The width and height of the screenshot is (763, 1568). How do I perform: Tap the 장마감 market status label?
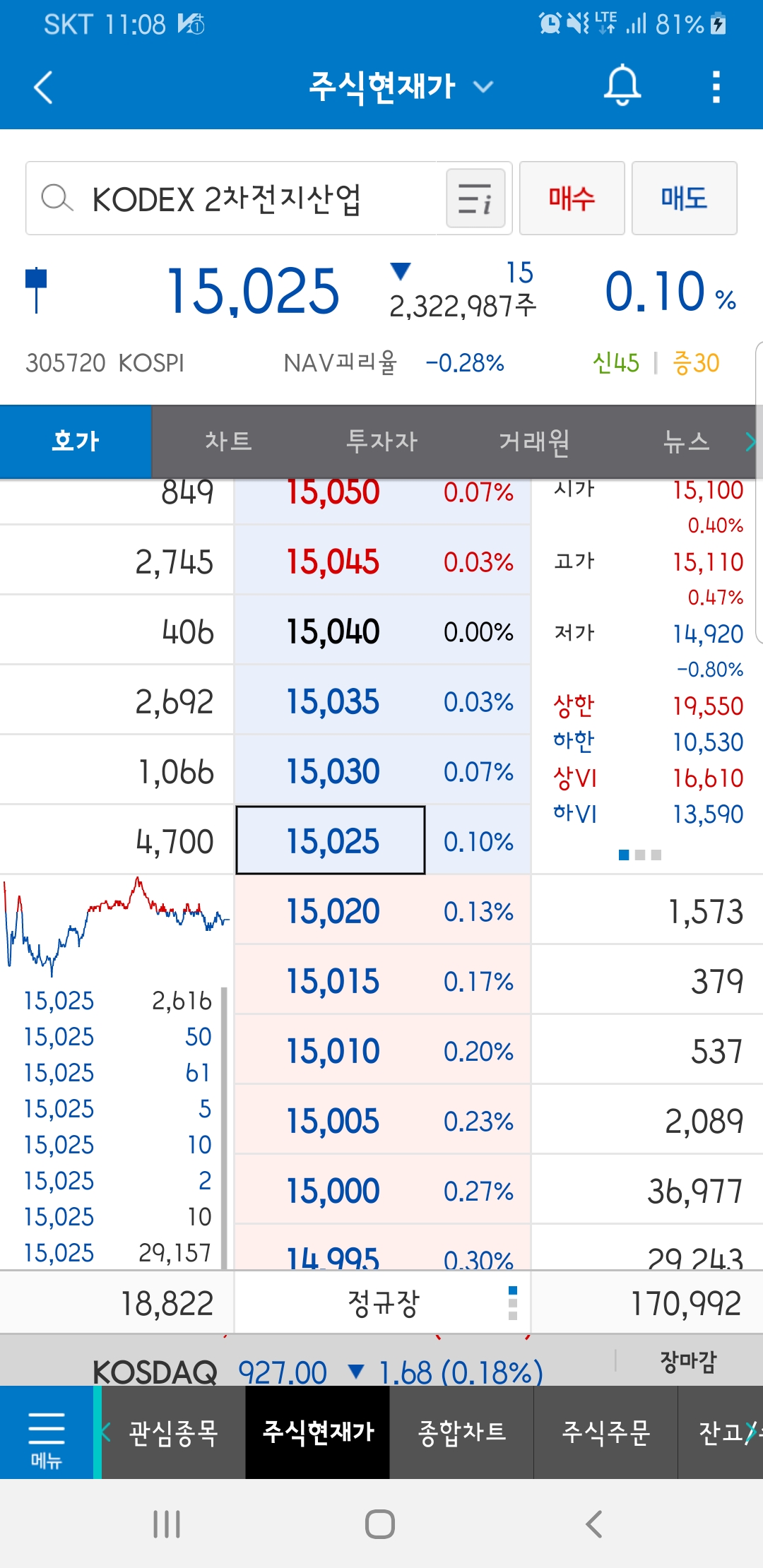point(688,1361)
